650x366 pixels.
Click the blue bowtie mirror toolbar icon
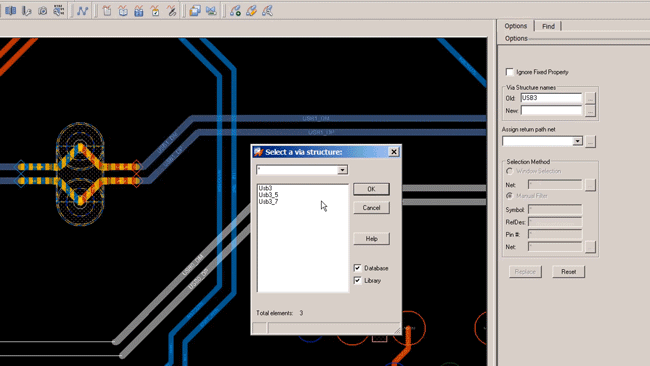point(211,11)
